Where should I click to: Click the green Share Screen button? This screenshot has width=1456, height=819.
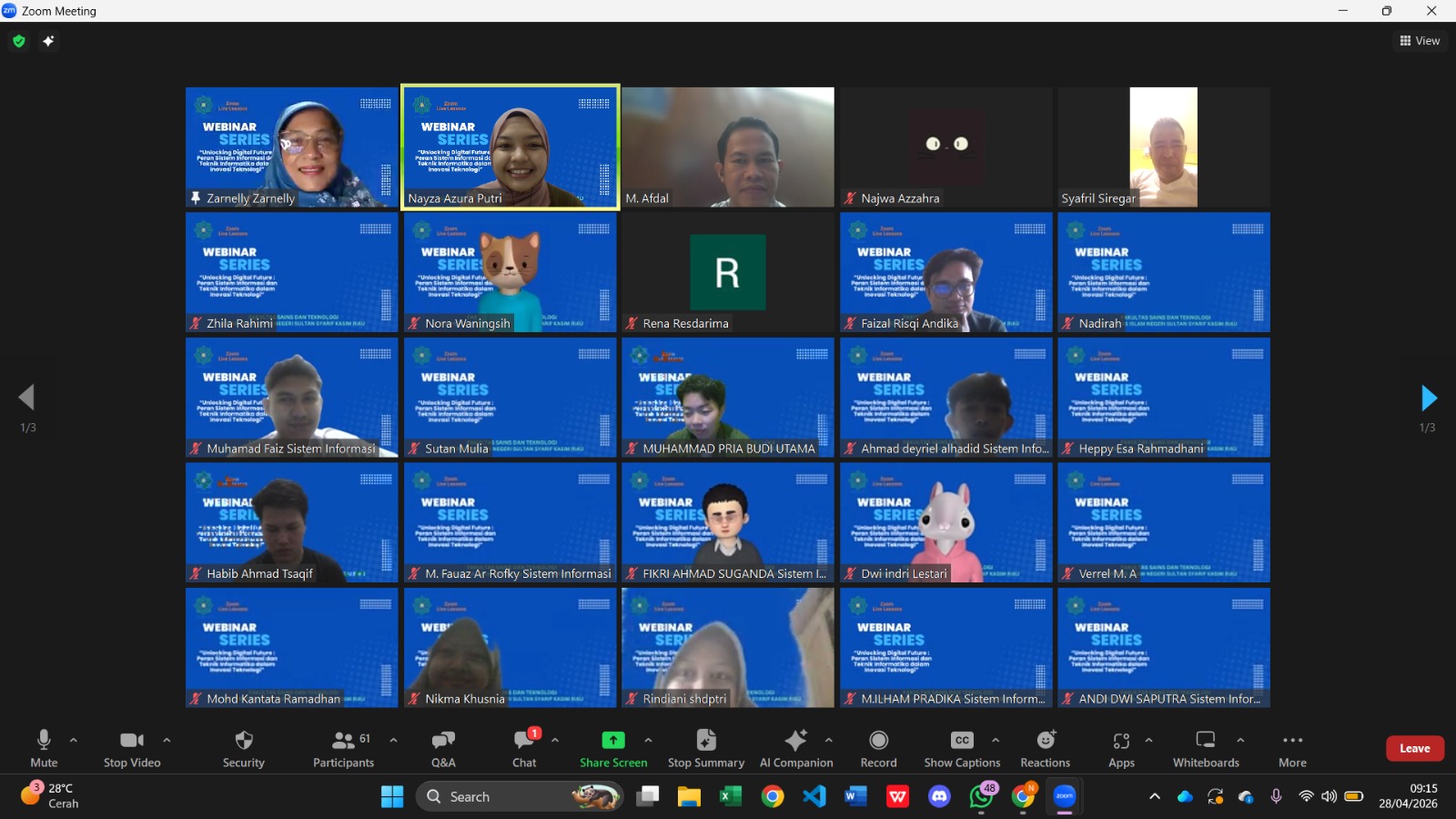613,747
